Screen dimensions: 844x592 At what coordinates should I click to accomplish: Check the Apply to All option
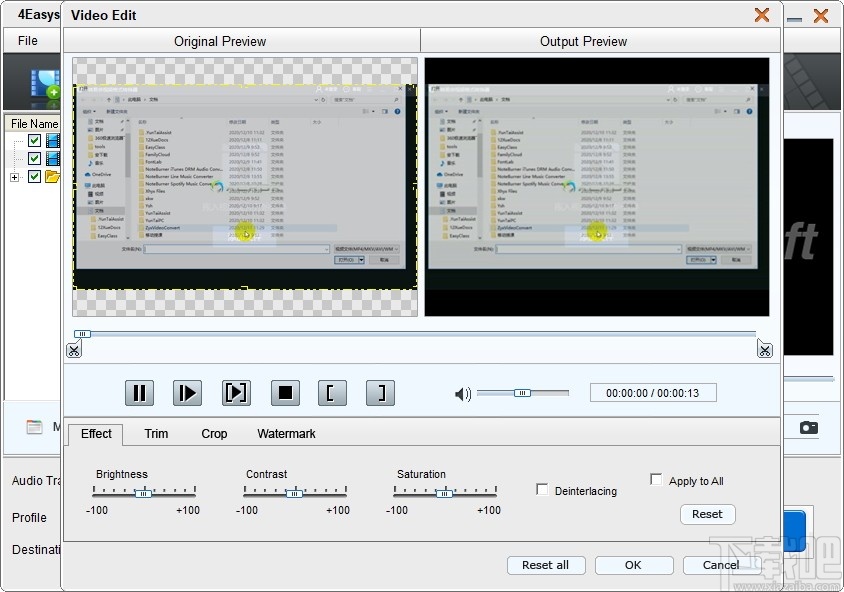(x=656, y=479)
